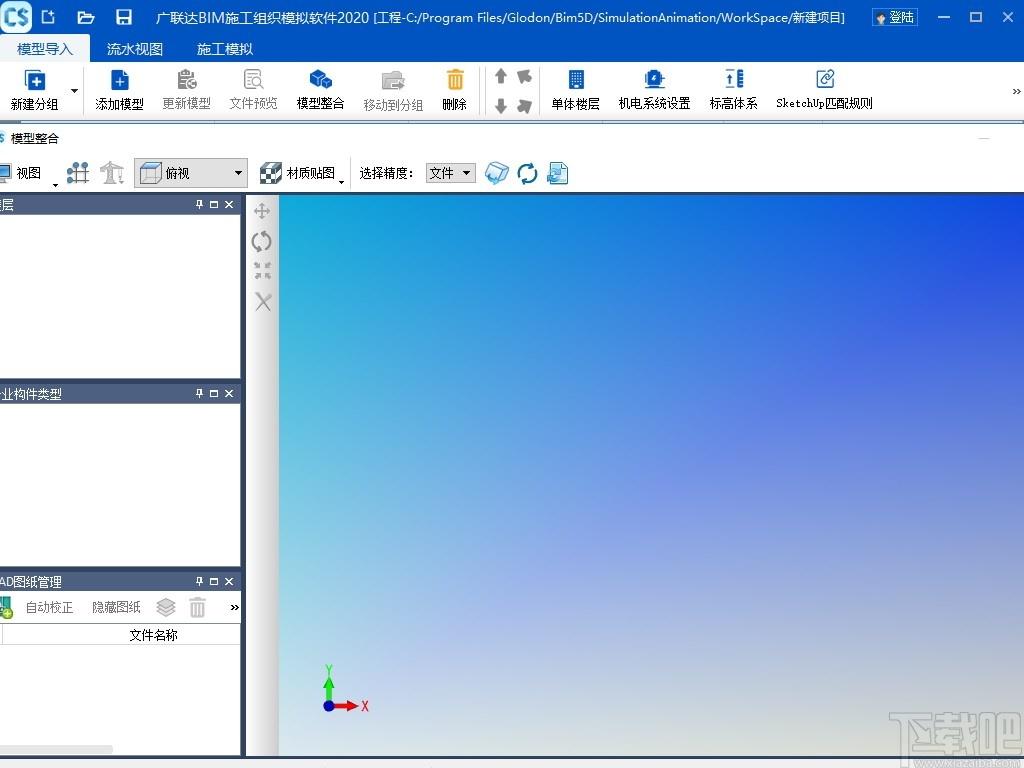Expand the 俯视 view dropdown

(x=238, y=173)
